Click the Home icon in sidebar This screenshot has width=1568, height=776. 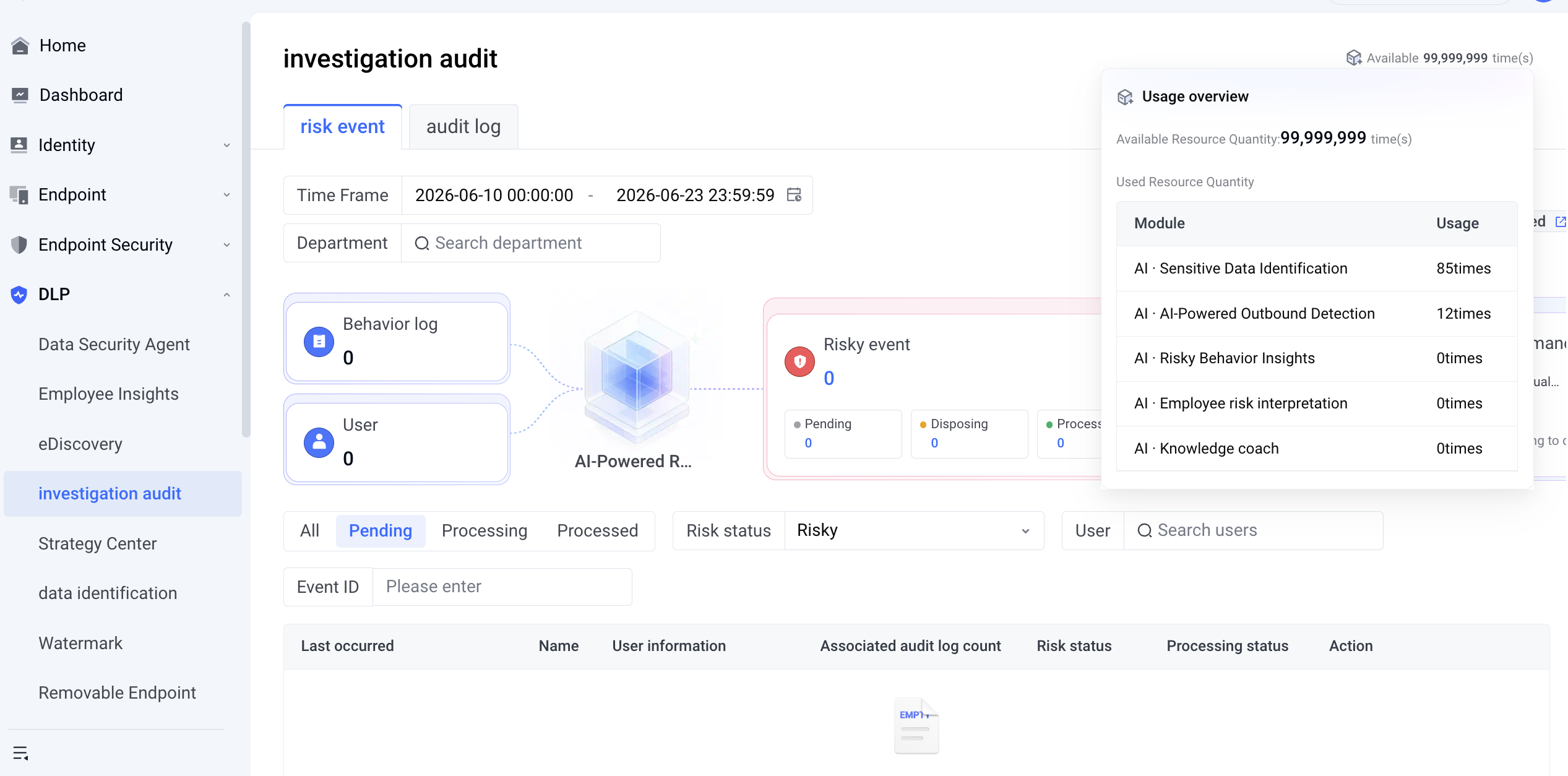point(20,46)
